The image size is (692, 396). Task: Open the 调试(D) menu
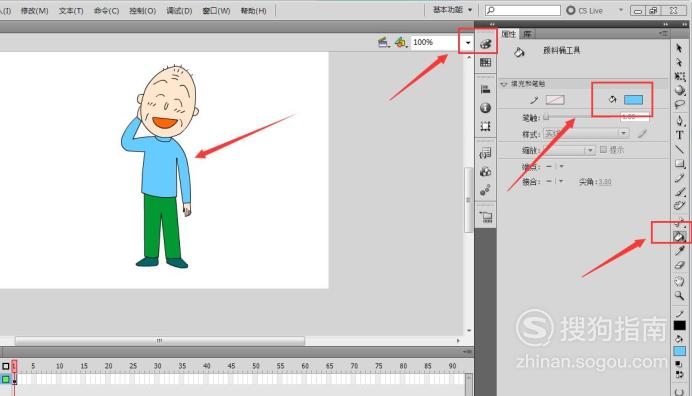click(x=179, y=11)
